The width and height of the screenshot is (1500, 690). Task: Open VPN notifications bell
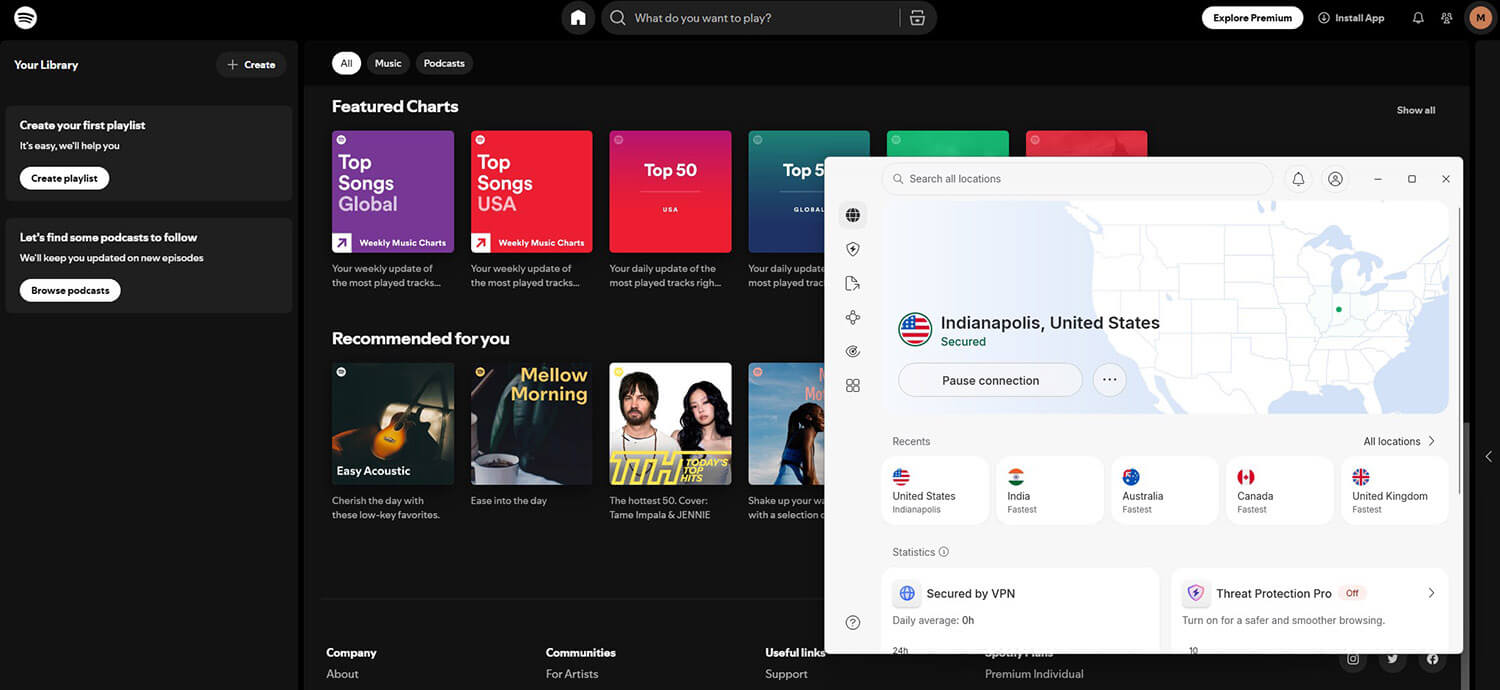pyautogui.click(x=1298, y=179)
